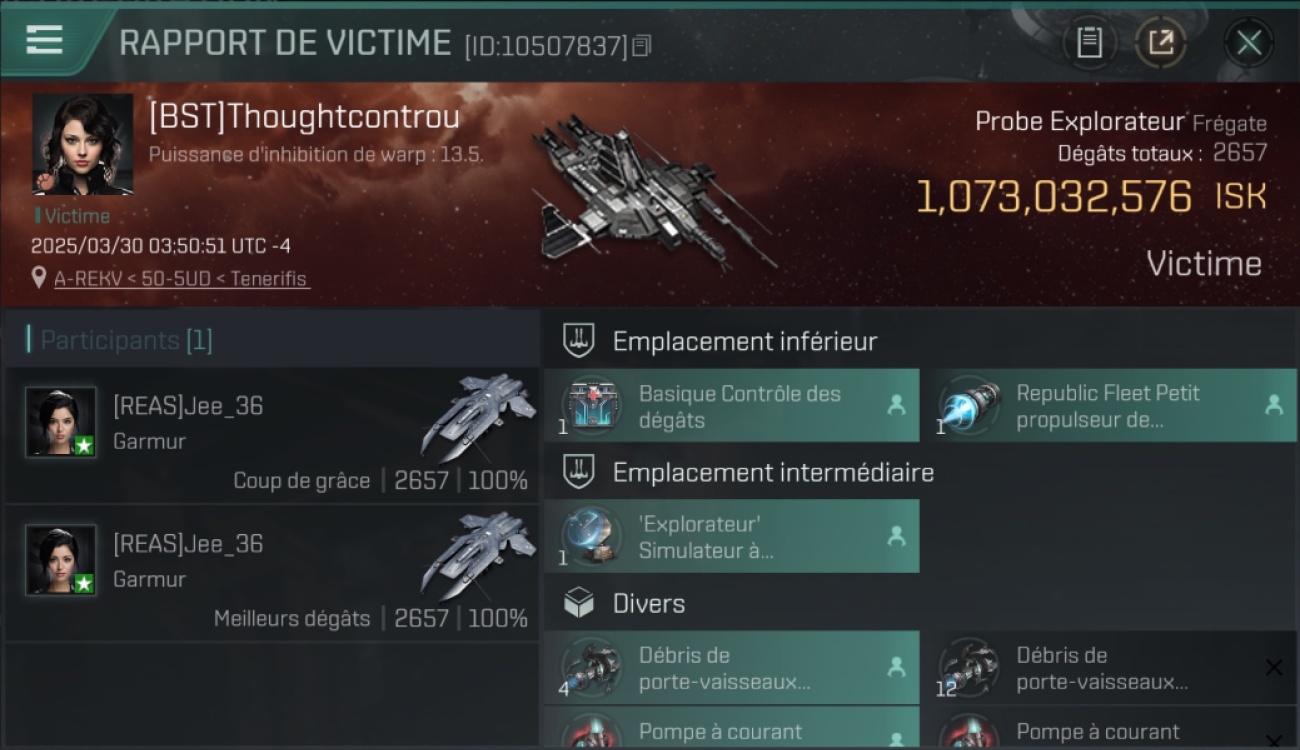This screenshot has width=1300, height=750.
Task: Click the clipboard report icon
Action: (1089, 42)
